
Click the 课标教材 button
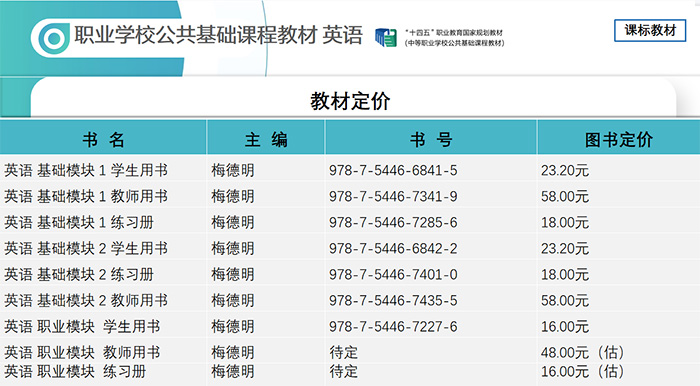click(x=650, y=30)
